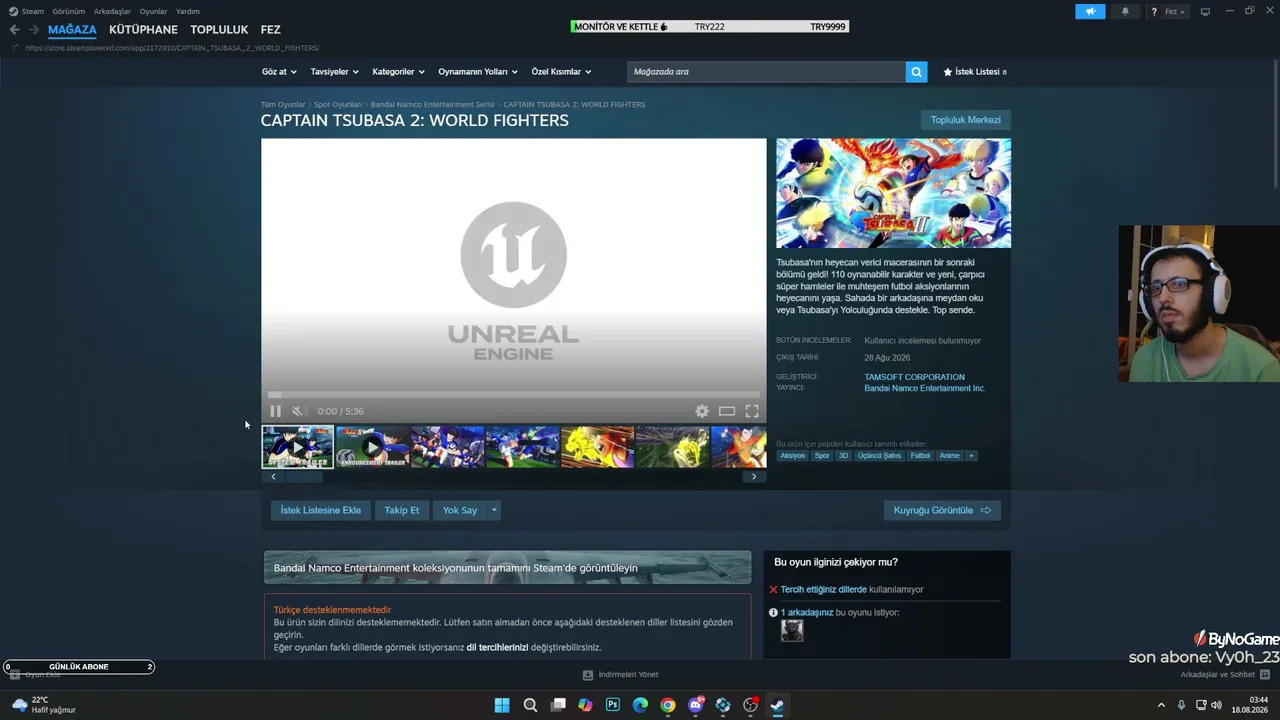The height and width of the screenshot is (720, 1280).
Task: Open the Steam announcements megaphone button
Action: click(1090, 12)
